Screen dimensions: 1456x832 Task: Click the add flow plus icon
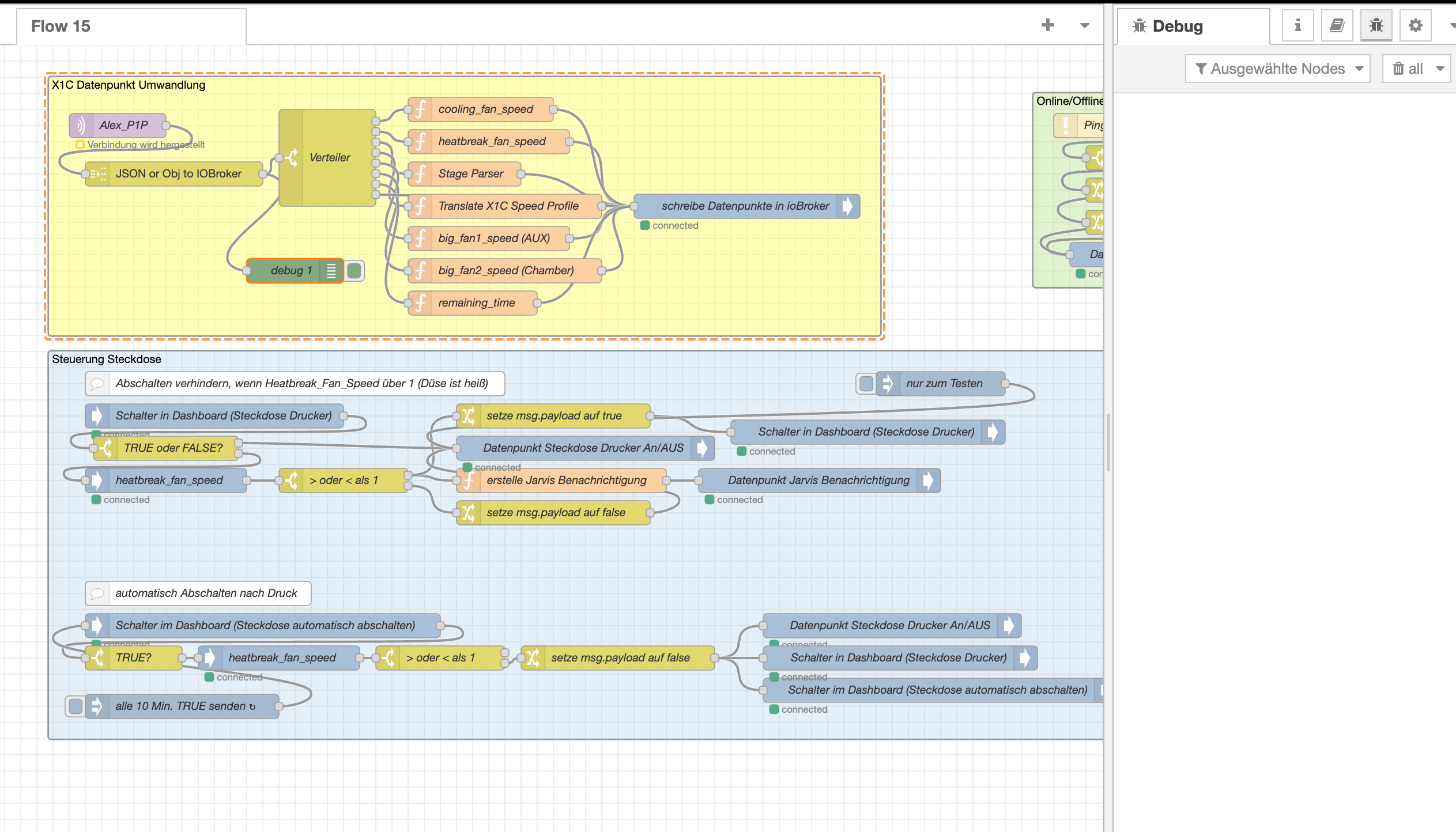1048,25
